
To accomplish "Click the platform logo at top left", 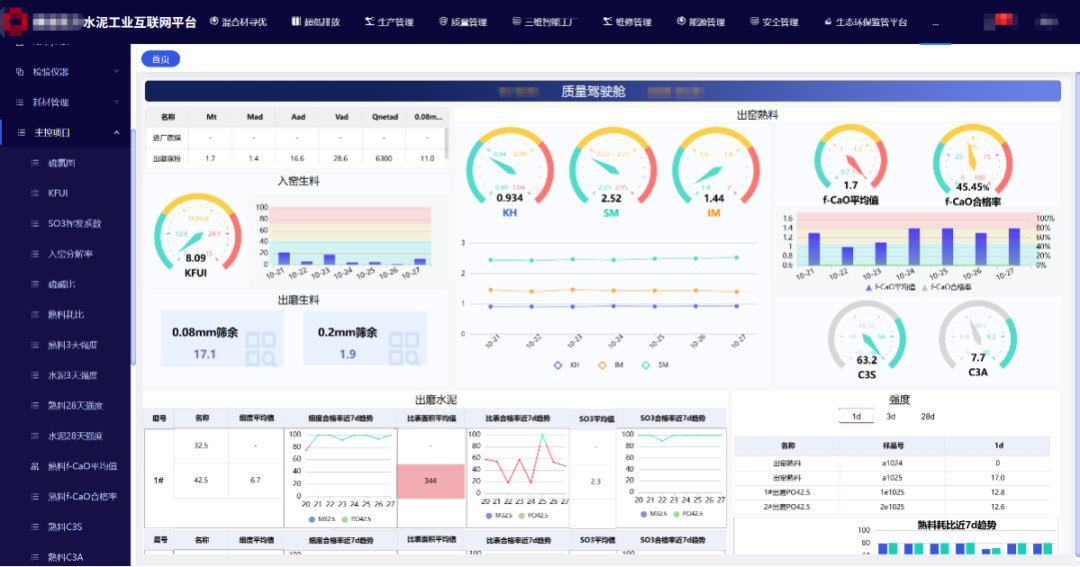I will click(x=14, y=22).
